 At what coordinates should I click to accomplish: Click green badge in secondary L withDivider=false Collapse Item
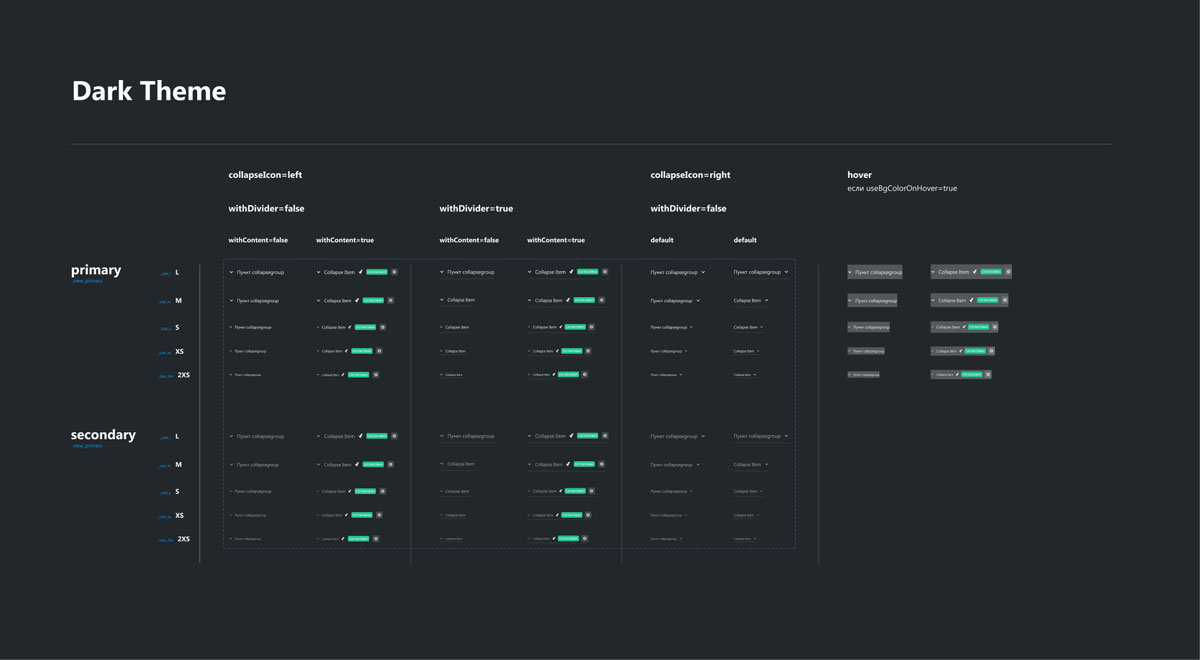376,436
